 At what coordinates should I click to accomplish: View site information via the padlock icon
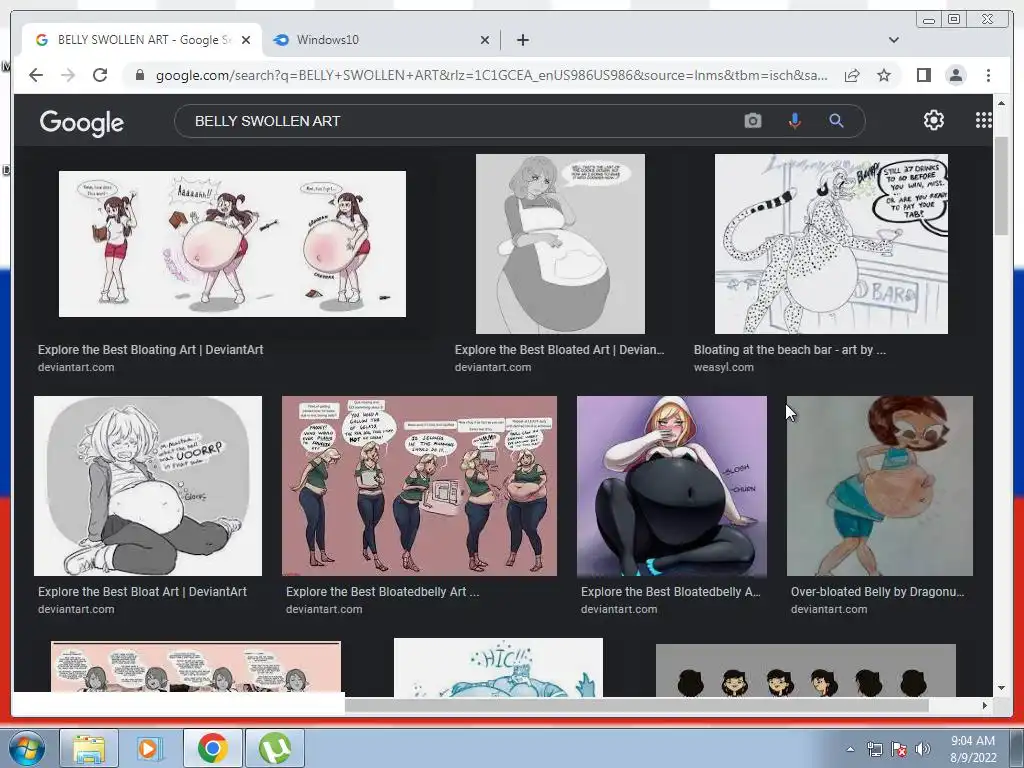coord(139,75)
